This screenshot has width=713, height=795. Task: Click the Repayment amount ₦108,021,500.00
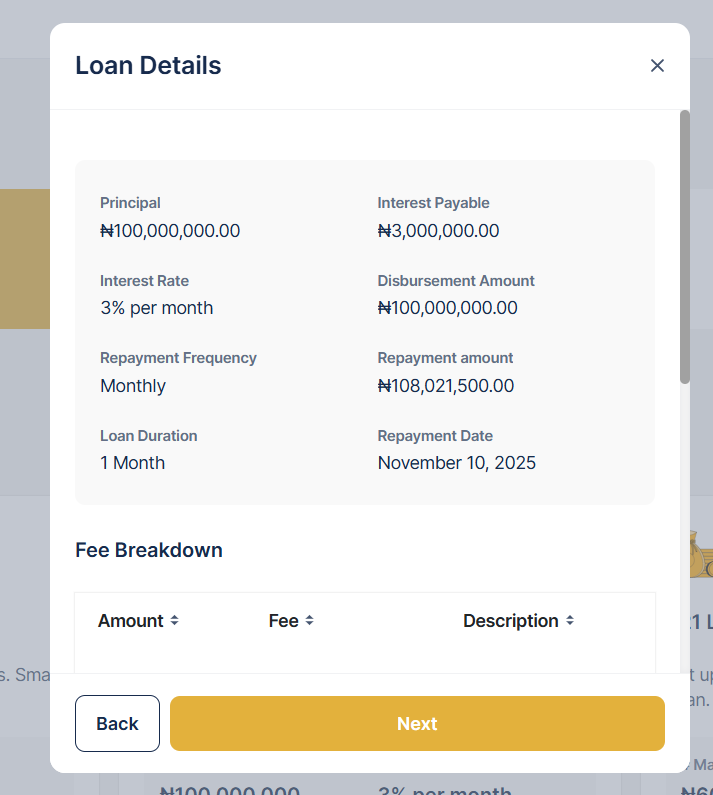click(446, 386)
